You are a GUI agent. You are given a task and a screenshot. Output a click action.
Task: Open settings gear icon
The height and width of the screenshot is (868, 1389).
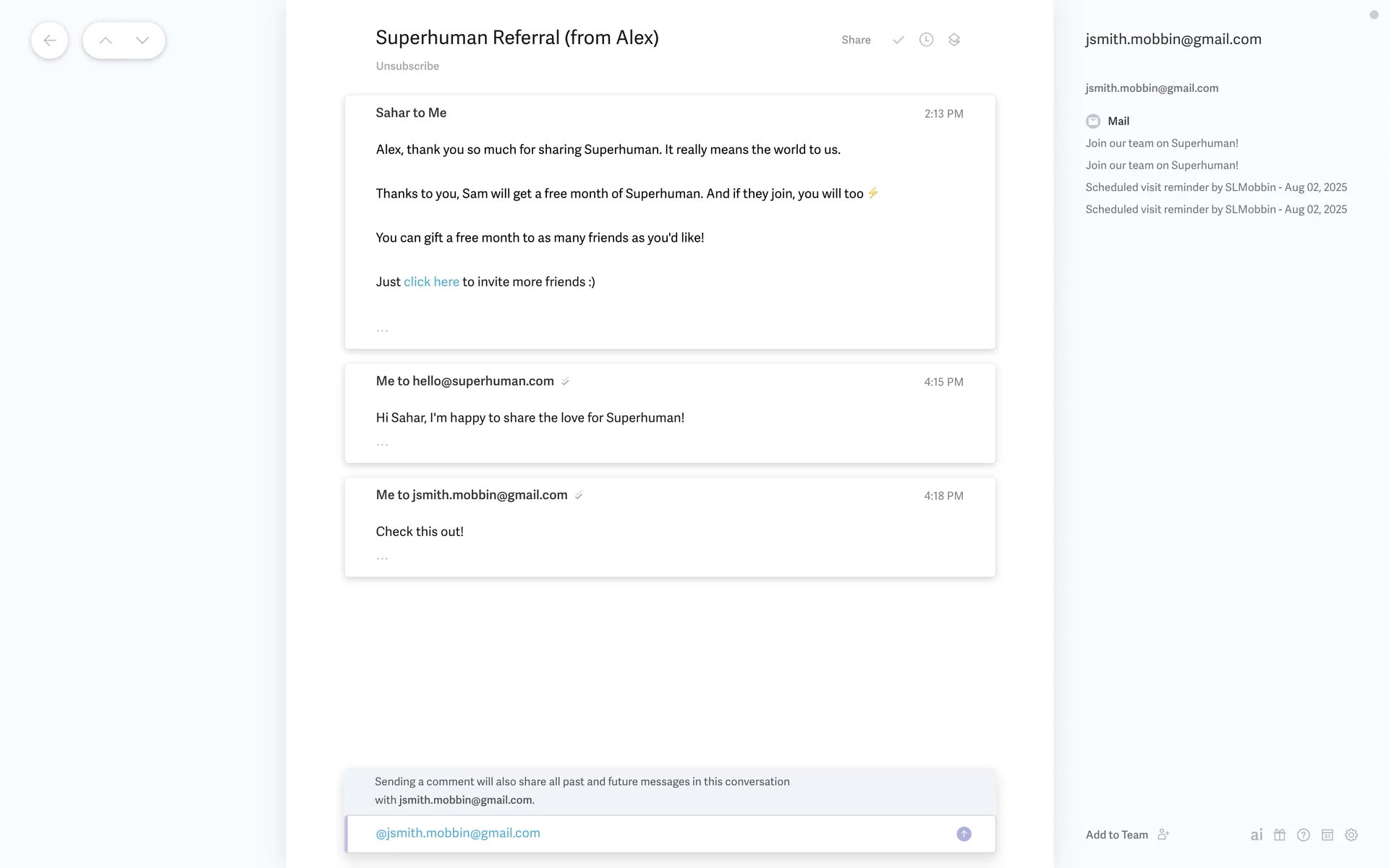1351,835
